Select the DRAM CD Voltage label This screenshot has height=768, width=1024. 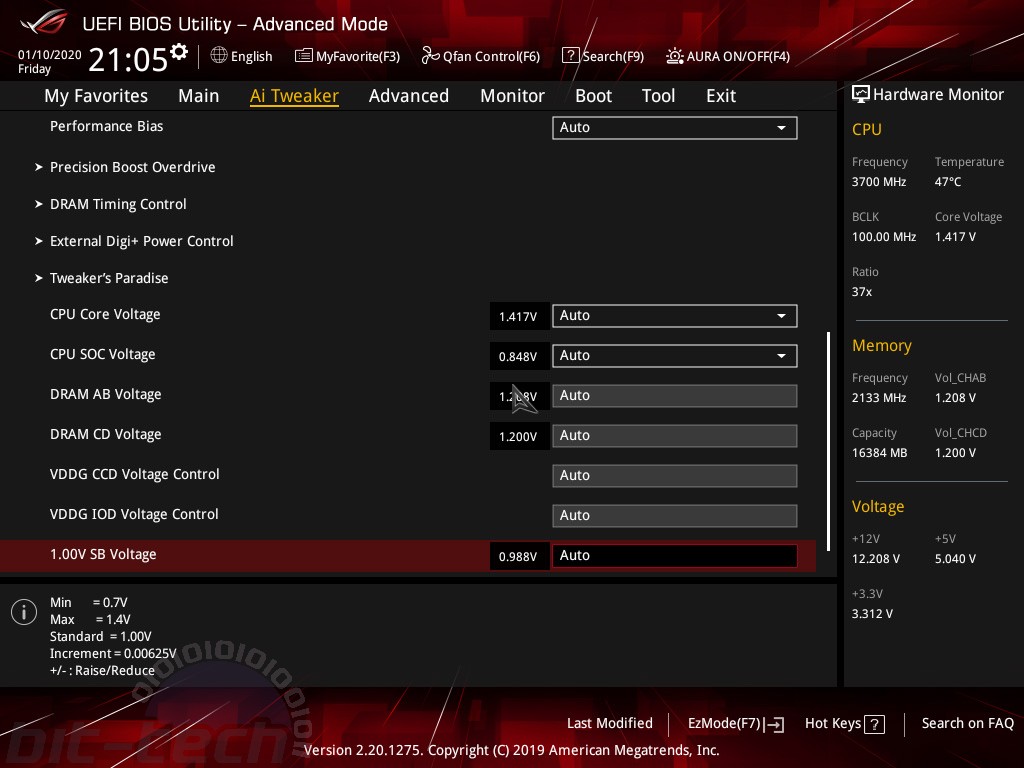(x=106, y=434)
